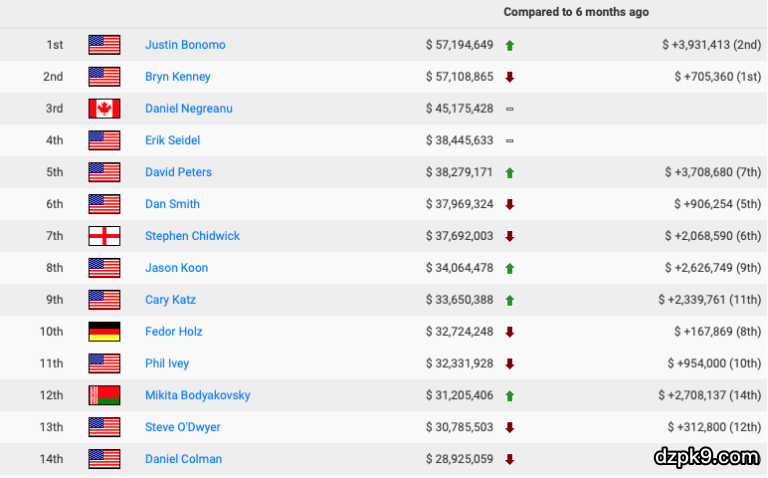Click Bryn Kenney's $57,108,865 earnings
Image resolution: width=768 pixels, height=478 pixels.
(x=459, y=77)
